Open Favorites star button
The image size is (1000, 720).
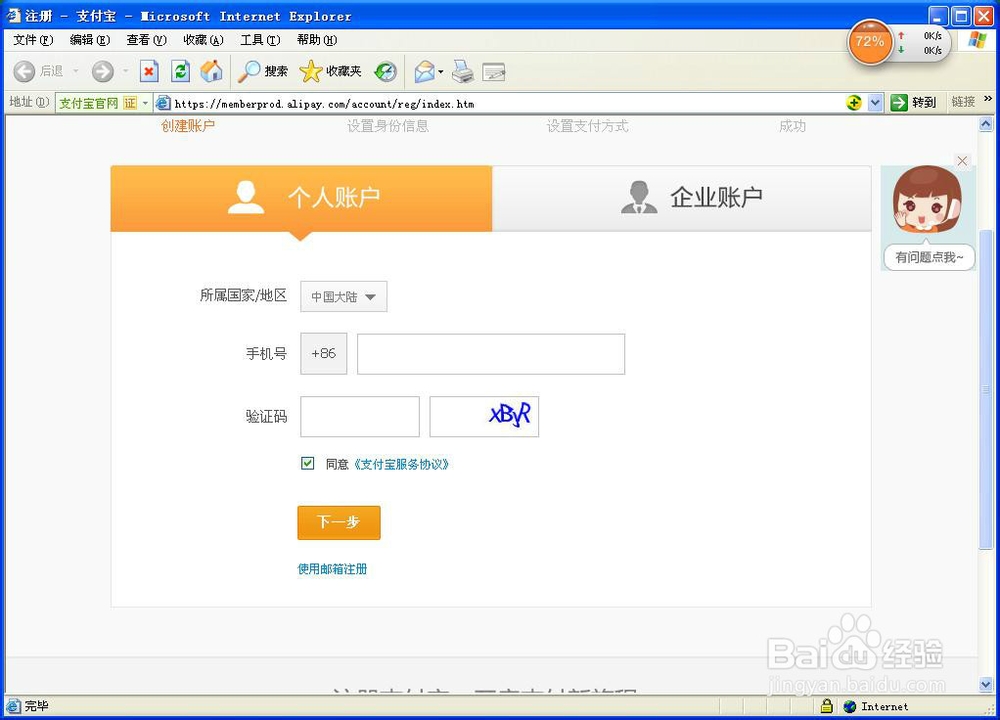point(330,71)
